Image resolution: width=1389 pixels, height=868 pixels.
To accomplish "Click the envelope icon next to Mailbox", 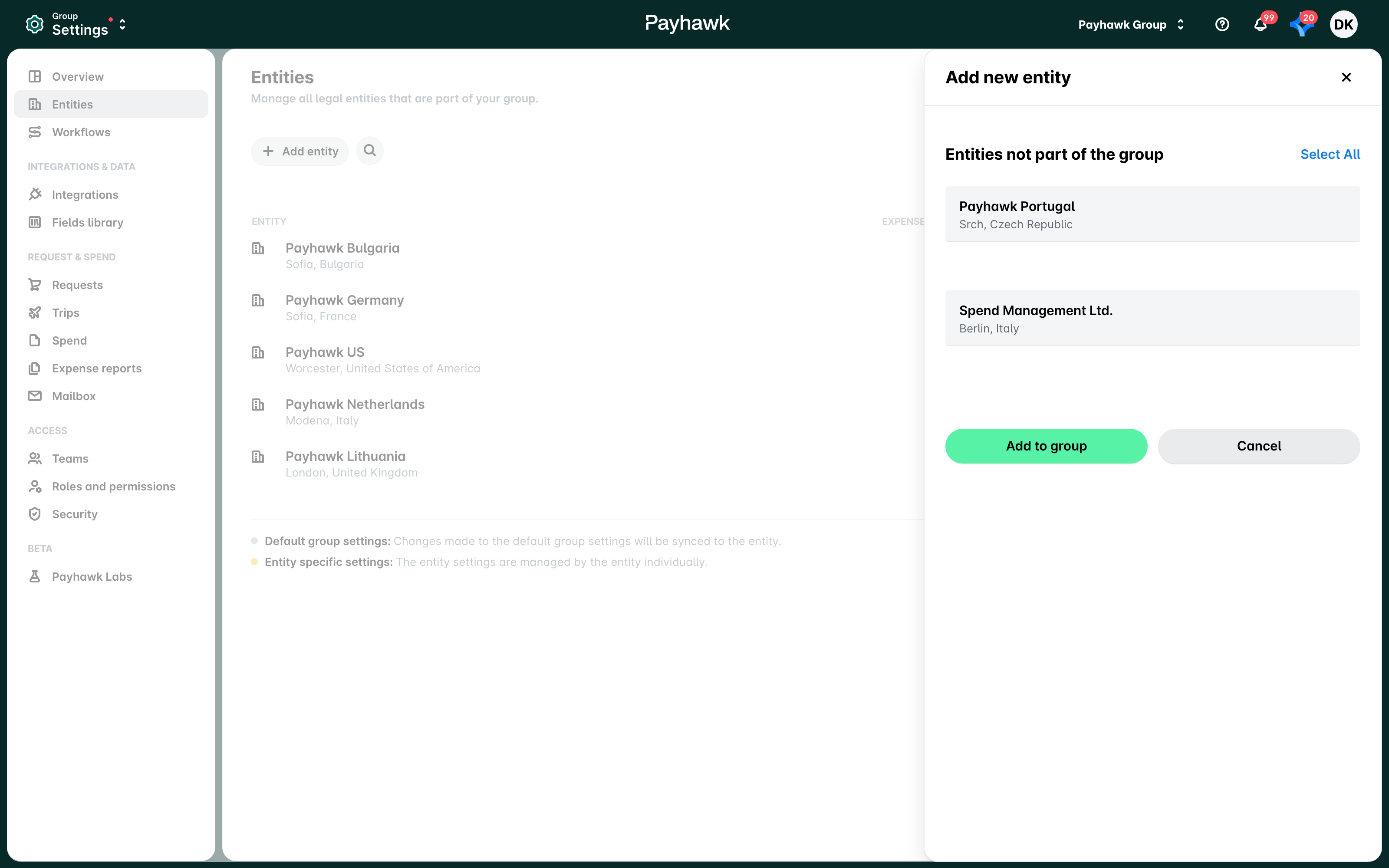I will [x=35, y=396].
